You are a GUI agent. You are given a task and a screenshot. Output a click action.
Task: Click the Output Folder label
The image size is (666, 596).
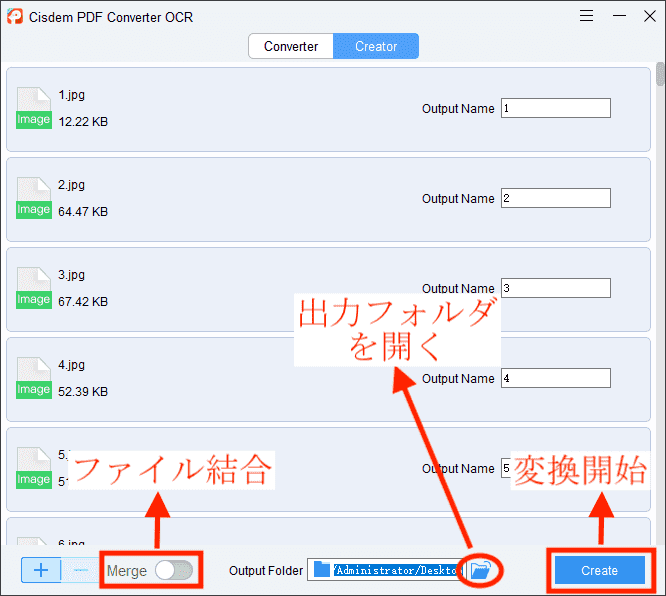point(266,571)
